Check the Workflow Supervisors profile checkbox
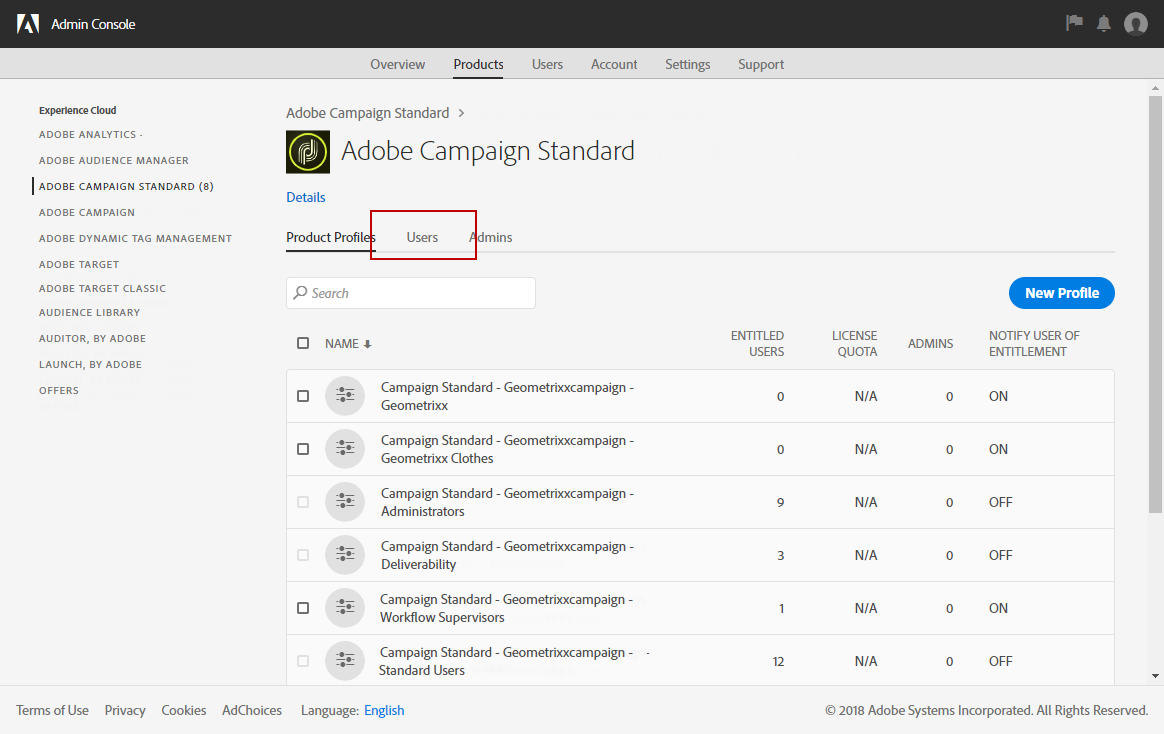This screenshot has width=1164, height=734. 303,608
